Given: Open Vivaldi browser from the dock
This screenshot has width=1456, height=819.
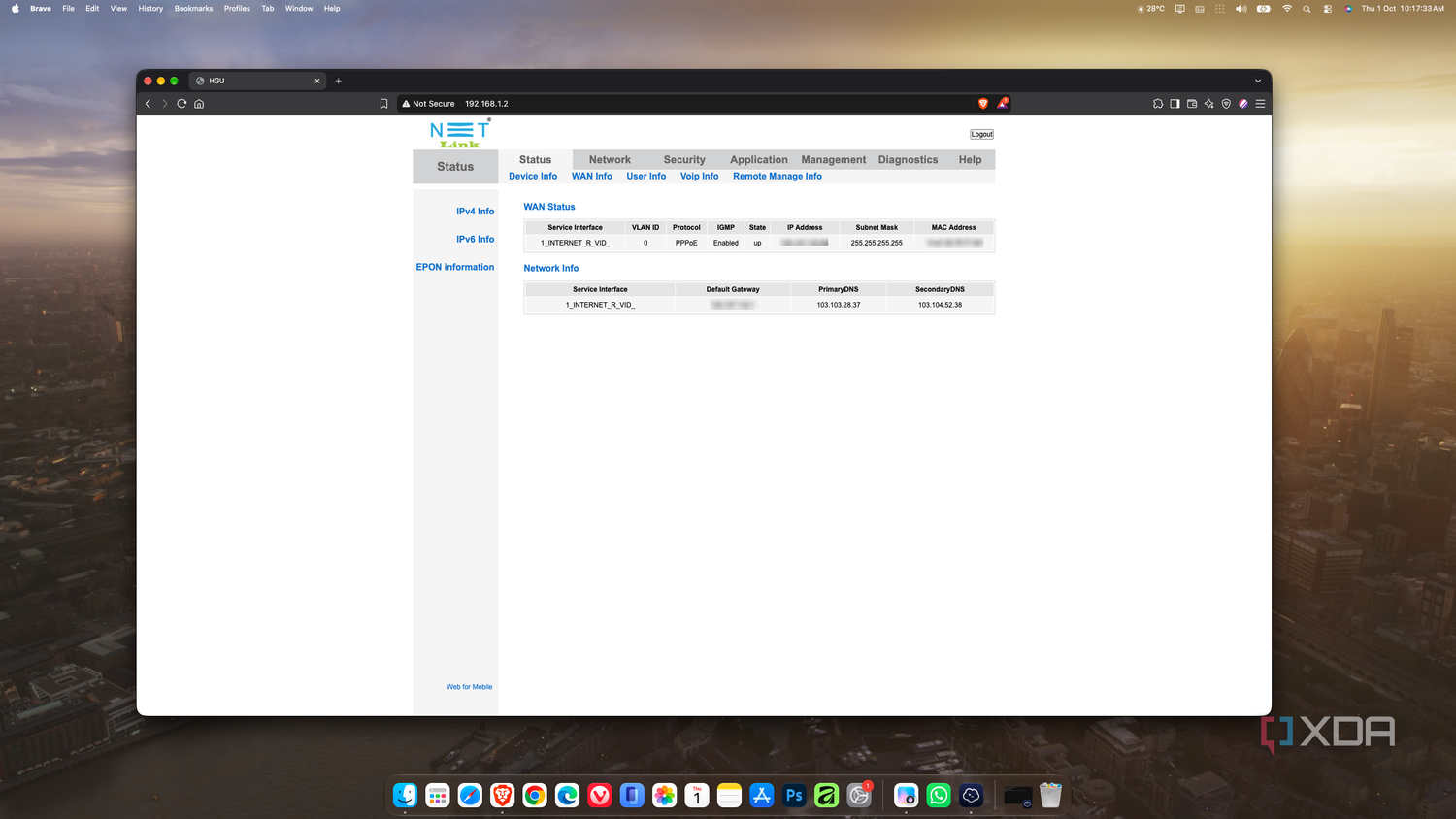Looking at the screenshot, I should (600, 796).
